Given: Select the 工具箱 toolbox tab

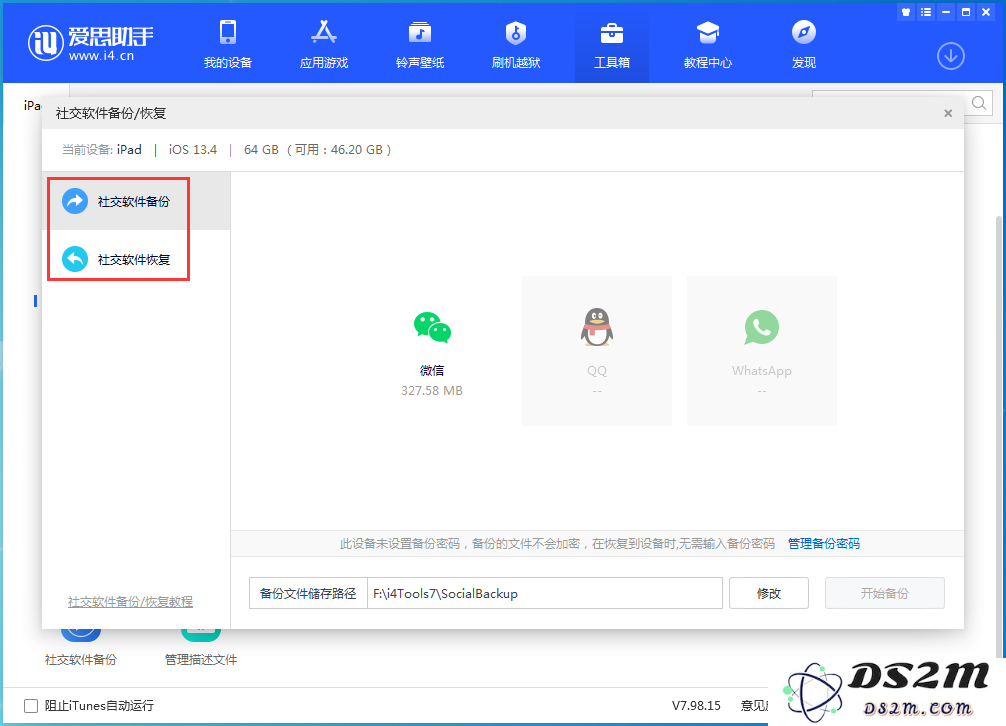Looking at the screenshot, I should click(x=611, y=44).
